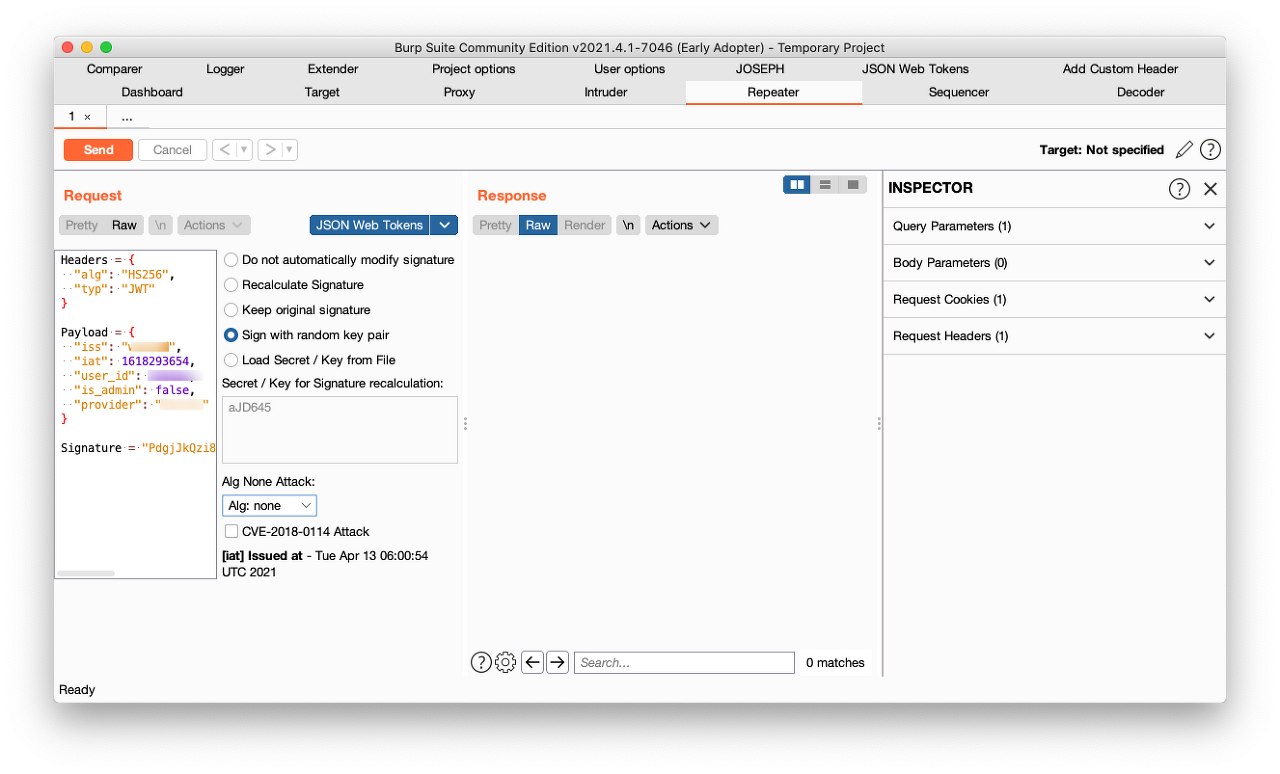Enable CVE-2018-0114 Attack checkbox
Image resolution: width=1280 pixels, height=774 pixels.
point(231,532)
